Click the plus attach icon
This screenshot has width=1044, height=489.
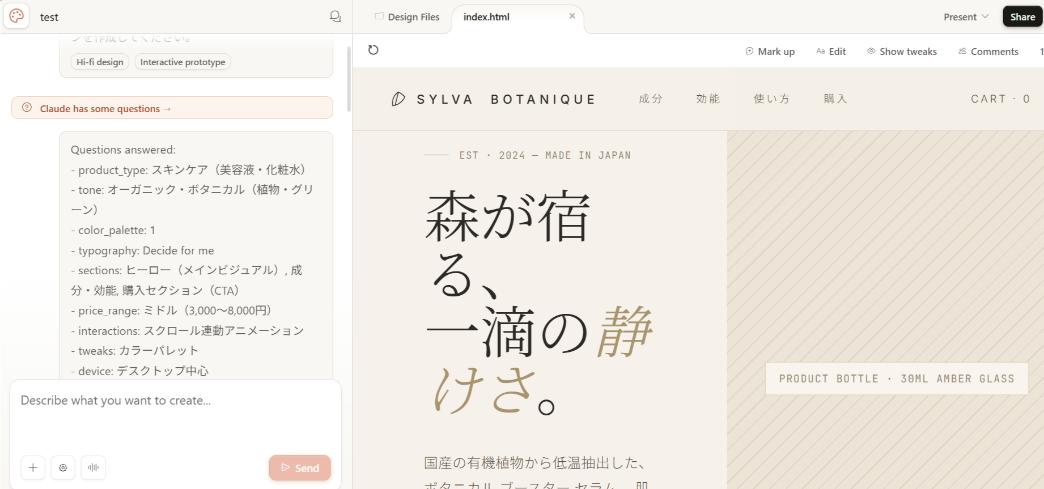tap(33, 468)
